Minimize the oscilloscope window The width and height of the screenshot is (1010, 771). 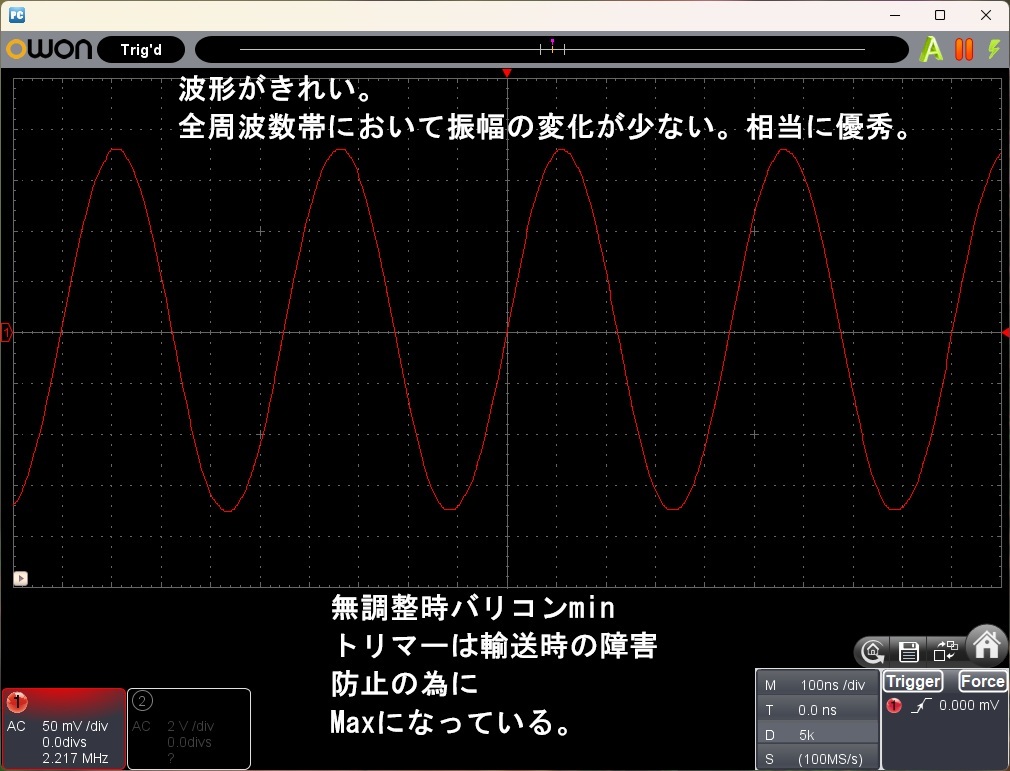click(x=895, y=15)
